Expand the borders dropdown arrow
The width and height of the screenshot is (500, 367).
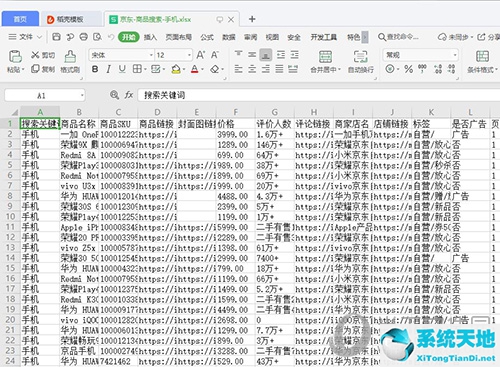click(145, 70)
